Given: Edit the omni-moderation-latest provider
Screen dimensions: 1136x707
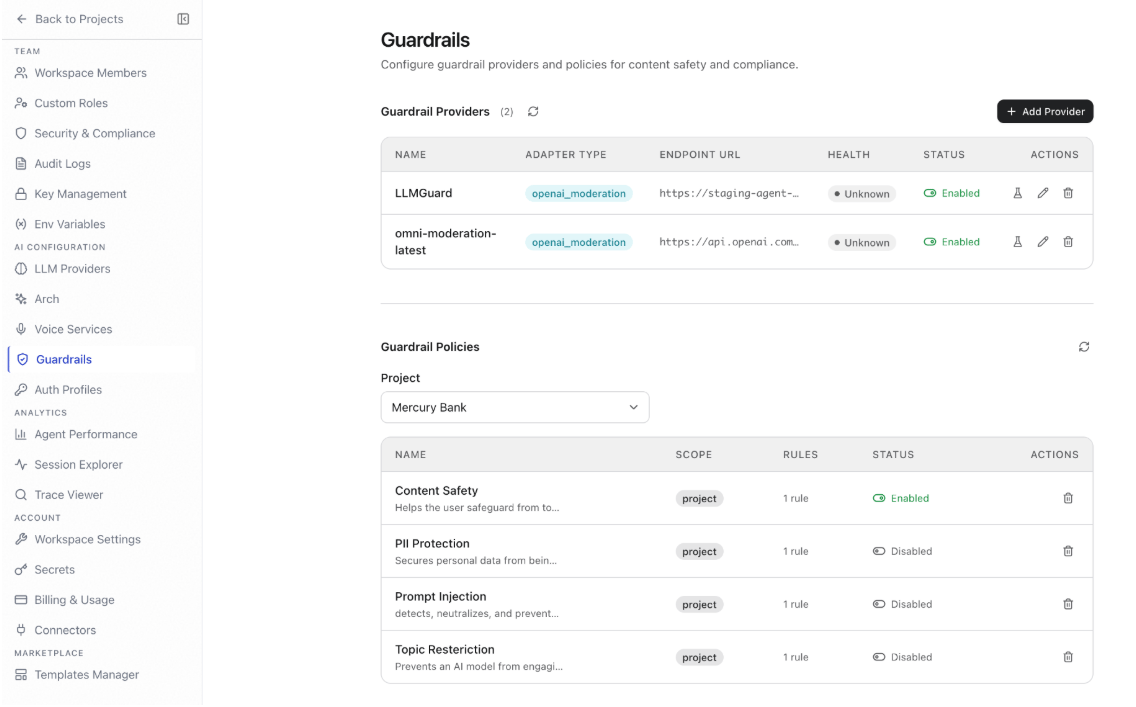Looking at the screenshot, I should coord(1043,242).
